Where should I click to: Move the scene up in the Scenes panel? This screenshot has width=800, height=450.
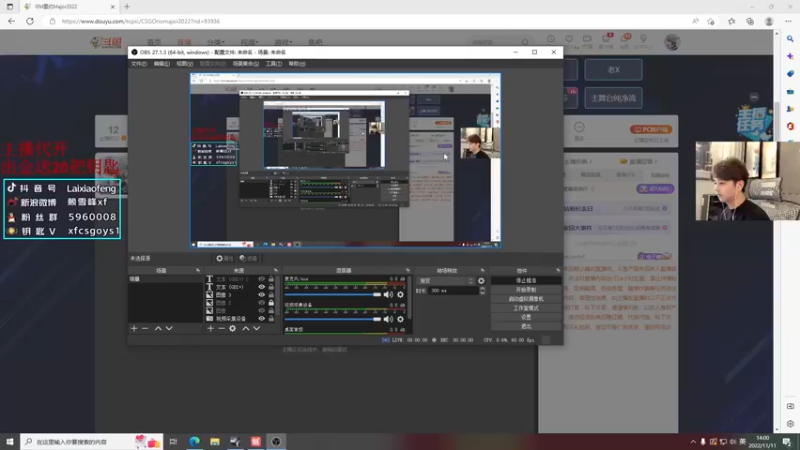pos(158,329)
